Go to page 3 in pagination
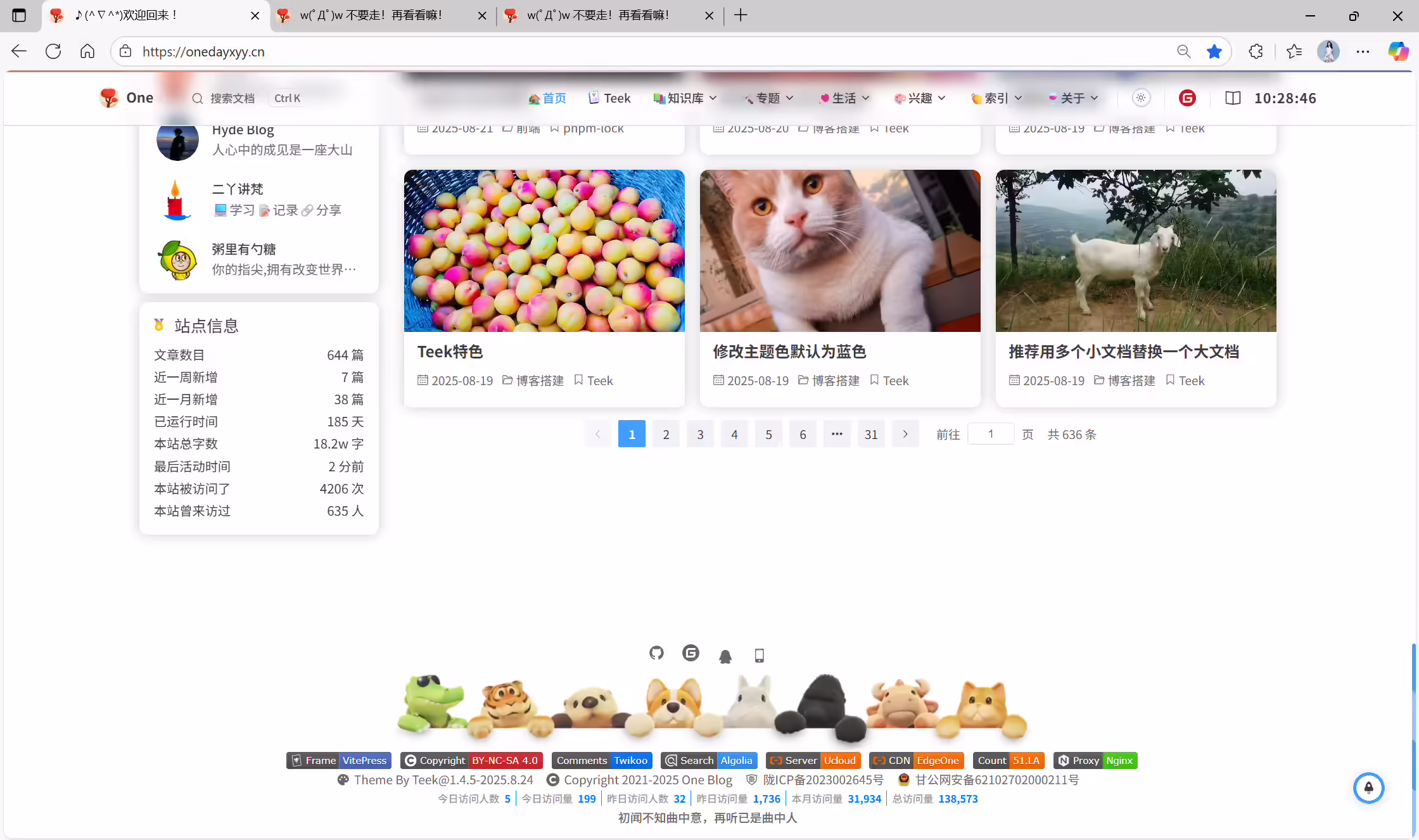1419x840 pixels. pos(700,434)
